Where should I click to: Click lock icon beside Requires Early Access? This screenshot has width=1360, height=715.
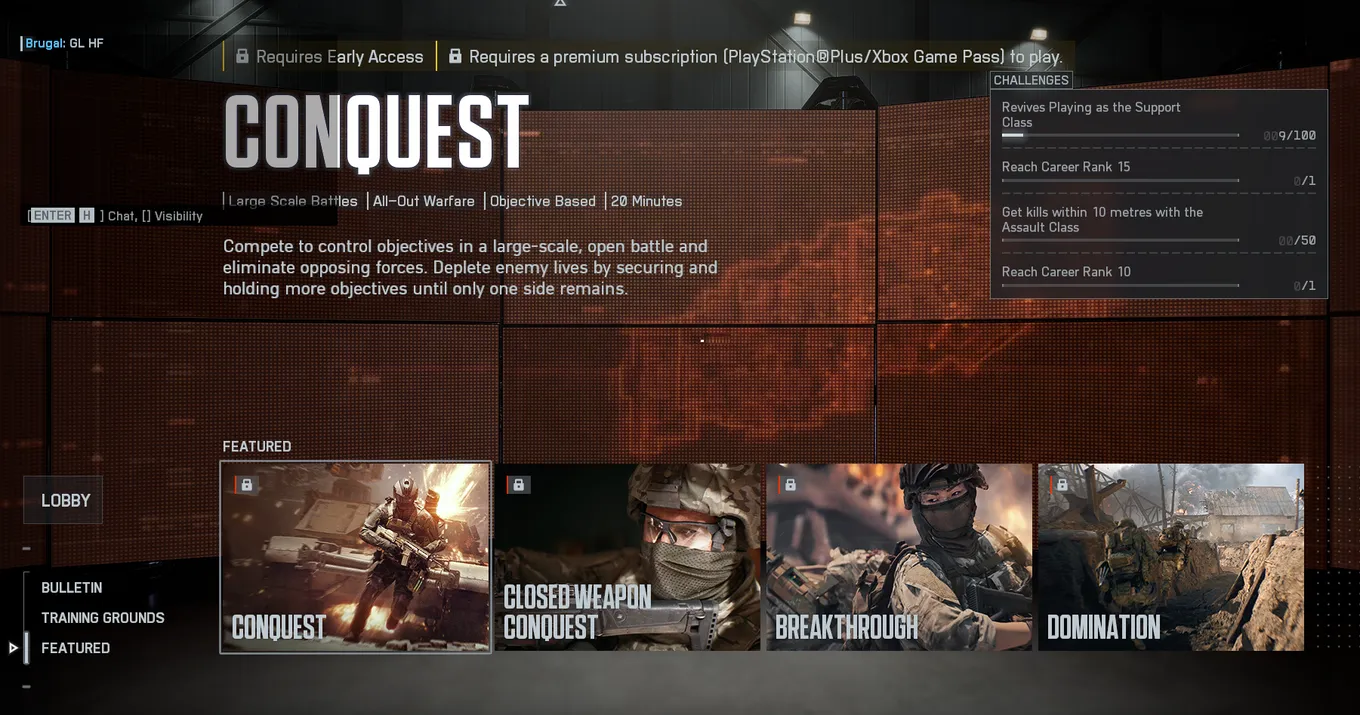click(242, 56)
